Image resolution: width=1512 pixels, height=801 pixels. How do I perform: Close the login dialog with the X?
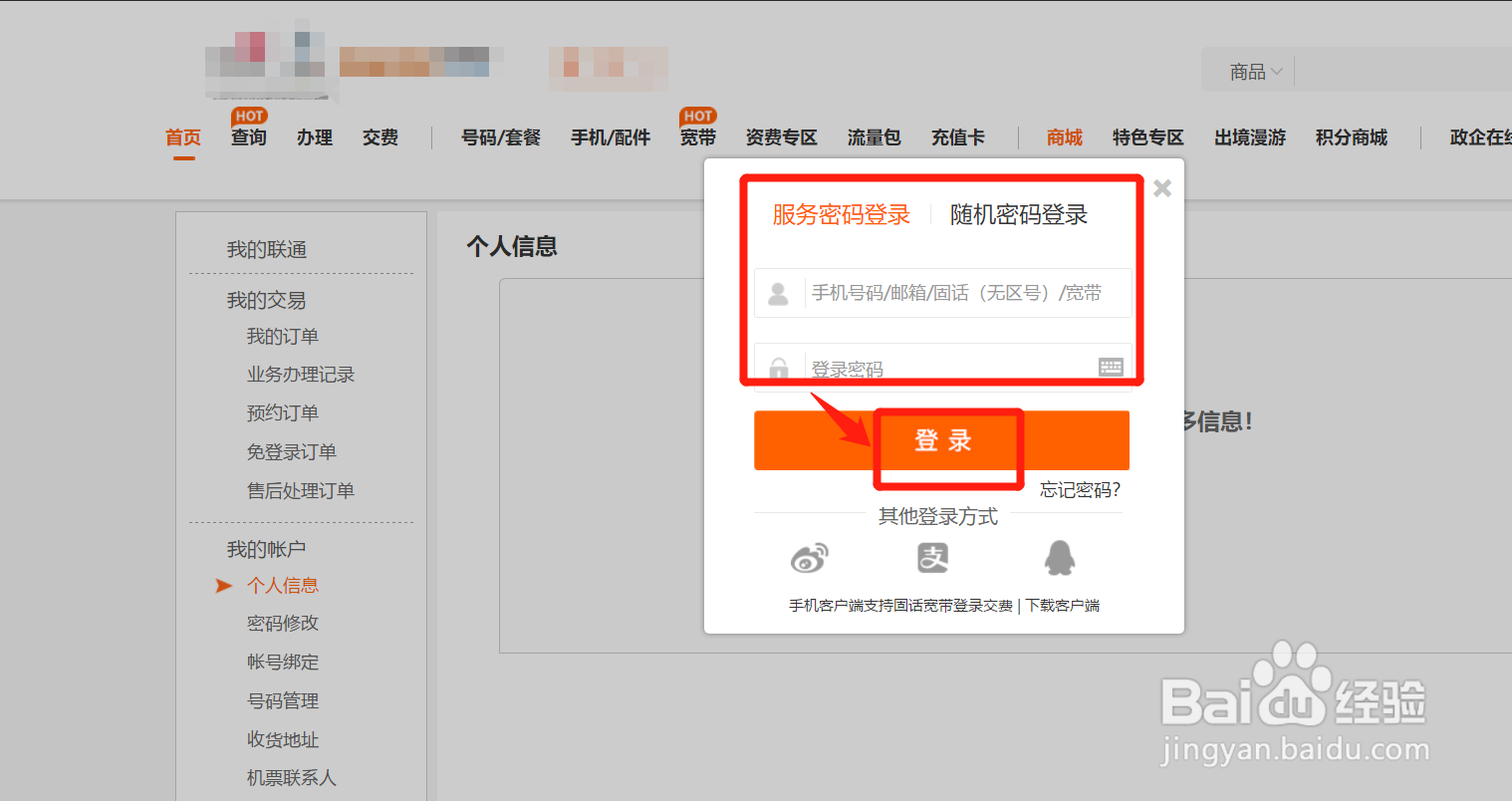coord(1161,187)
